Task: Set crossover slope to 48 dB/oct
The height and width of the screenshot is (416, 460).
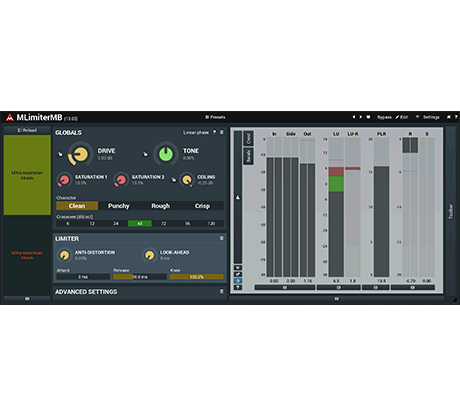Action: pyautogui.click(x=140, y=223)
